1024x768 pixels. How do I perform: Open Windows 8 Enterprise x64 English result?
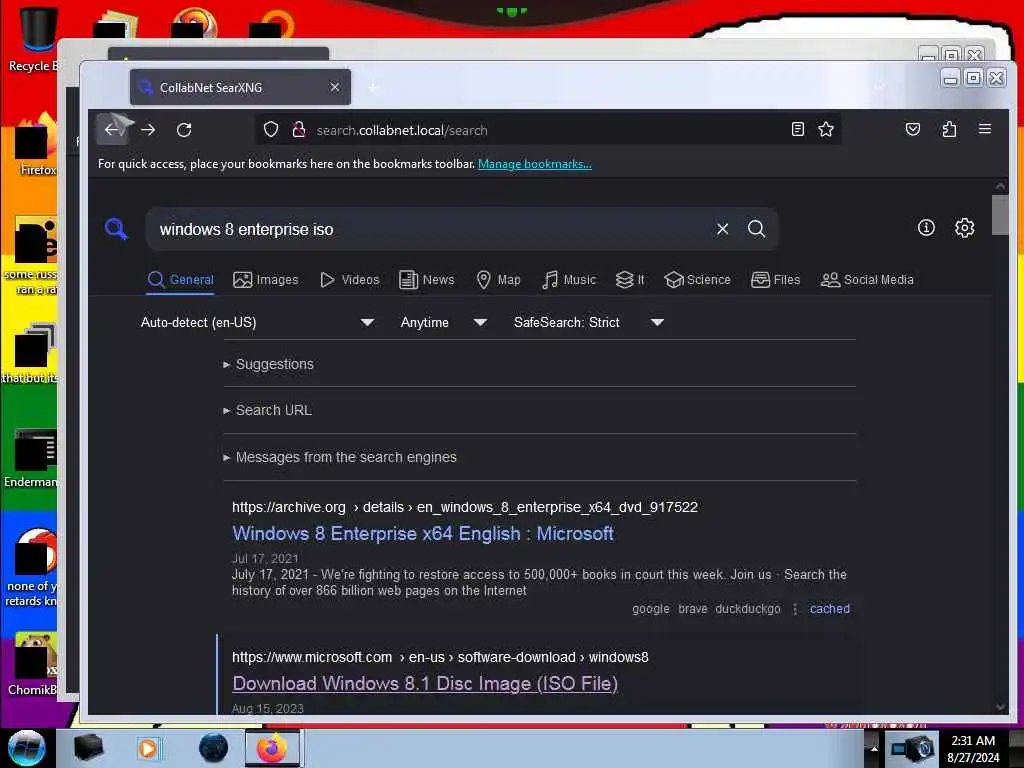(x=423, y=534)
